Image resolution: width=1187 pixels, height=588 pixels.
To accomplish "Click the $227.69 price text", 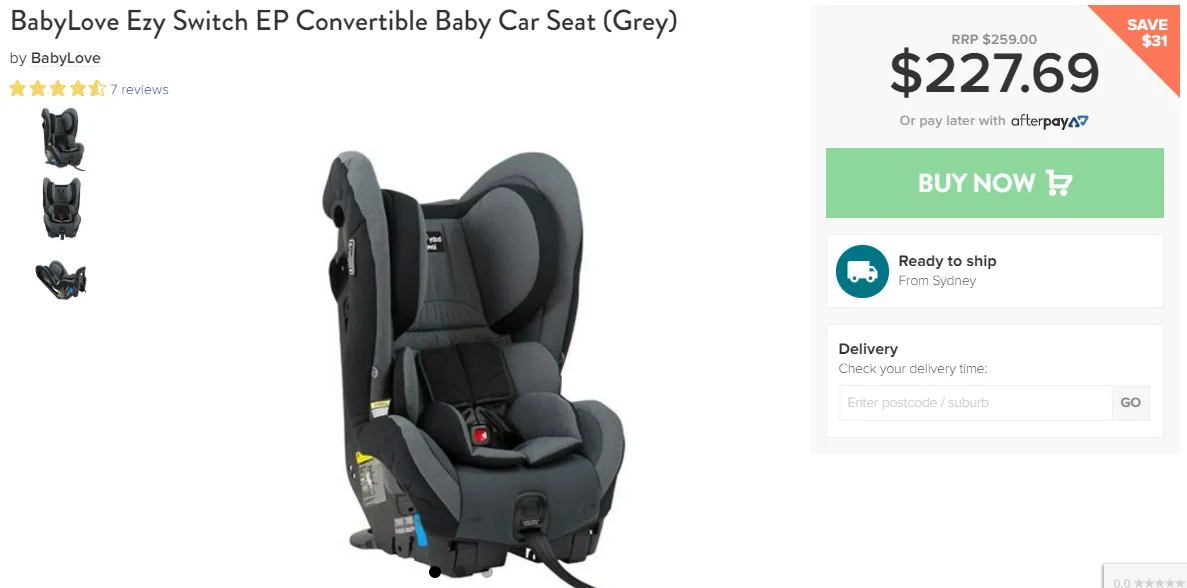I will 994,75.
